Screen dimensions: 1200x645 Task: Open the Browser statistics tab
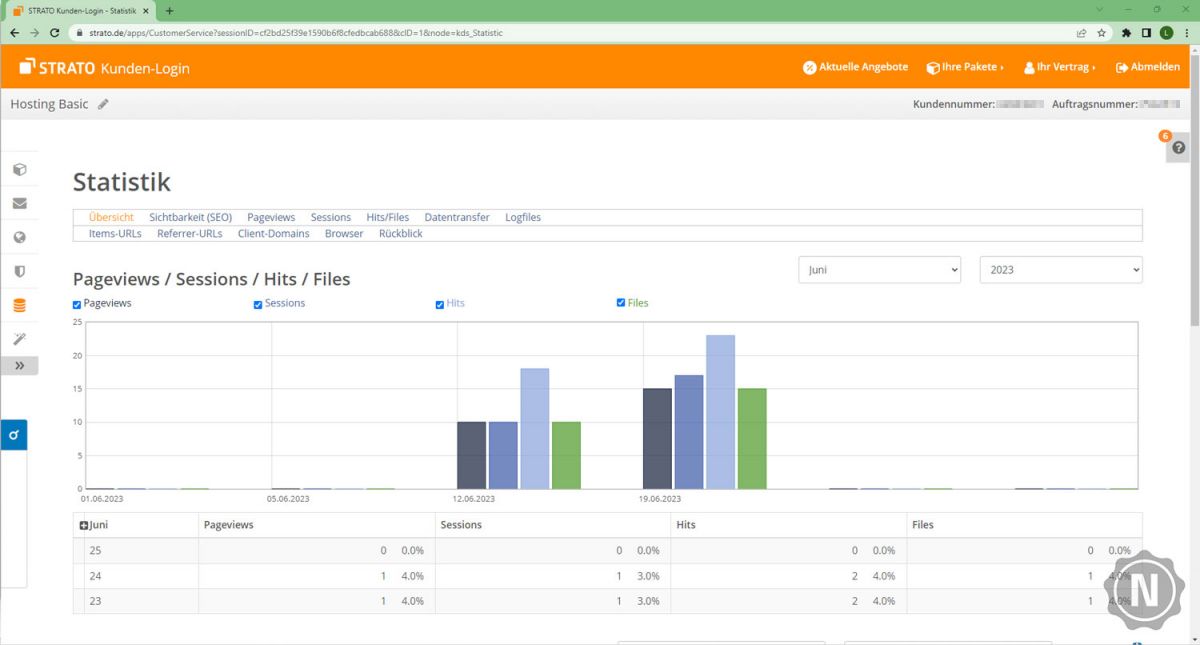(344, 233)
